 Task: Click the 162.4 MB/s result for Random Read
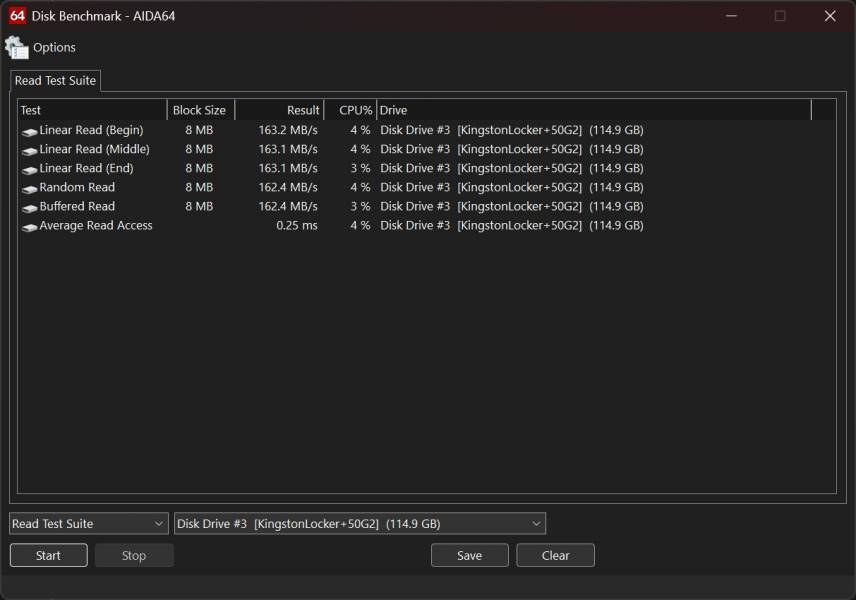click(288, 187)
